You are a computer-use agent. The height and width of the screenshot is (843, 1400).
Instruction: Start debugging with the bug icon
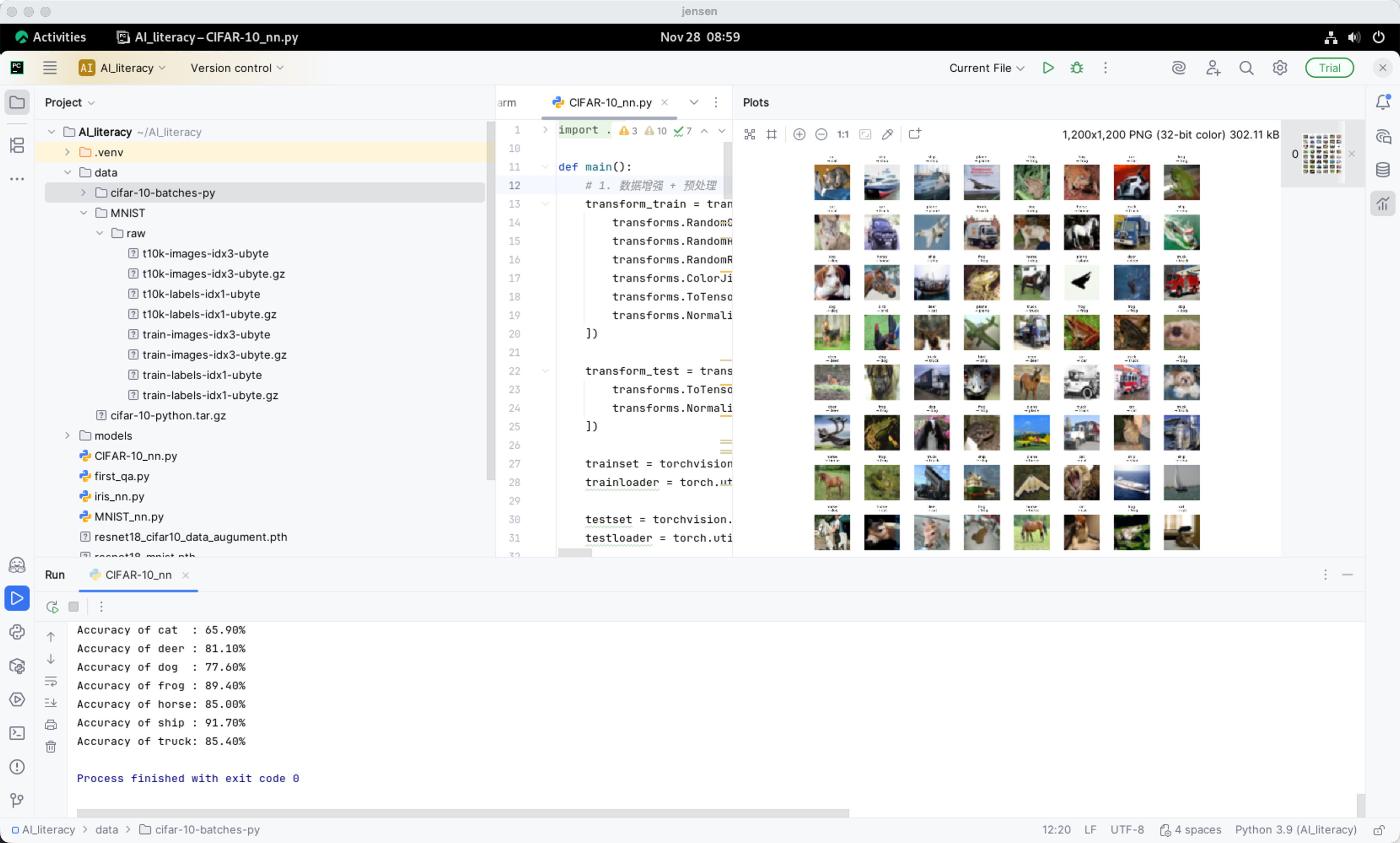click(x=1076, y=67)
